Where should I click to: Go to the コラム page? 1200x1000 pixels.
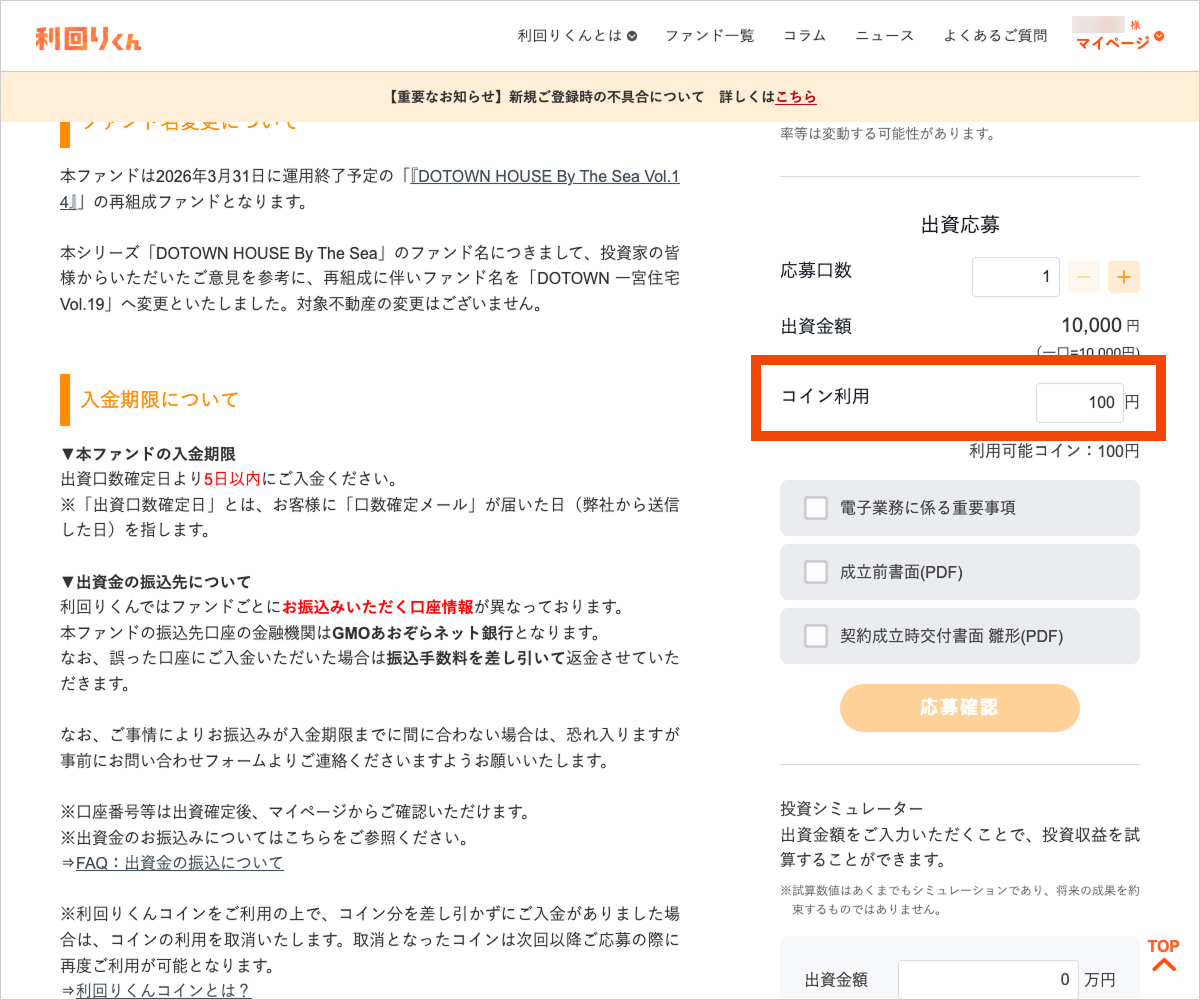click(804, 36)
